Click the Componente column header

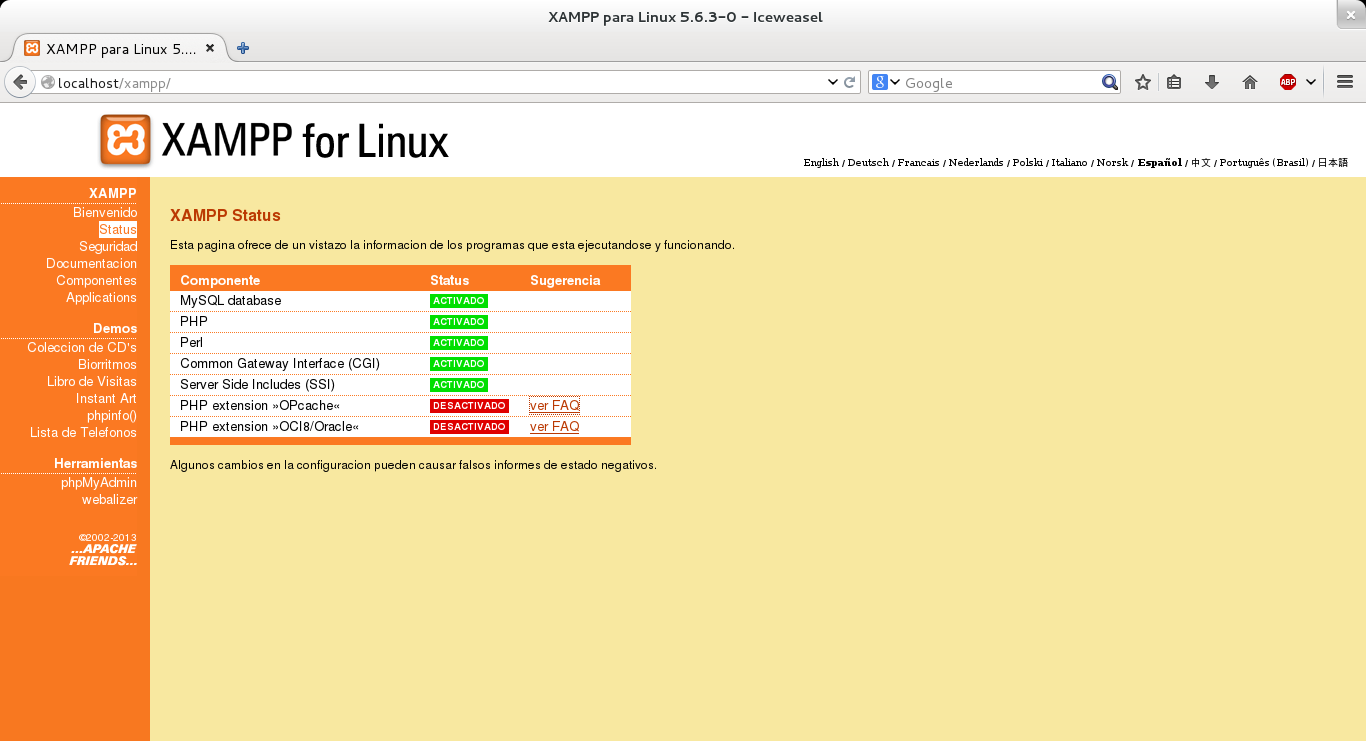pyautogui.click(x=220, y=281)
